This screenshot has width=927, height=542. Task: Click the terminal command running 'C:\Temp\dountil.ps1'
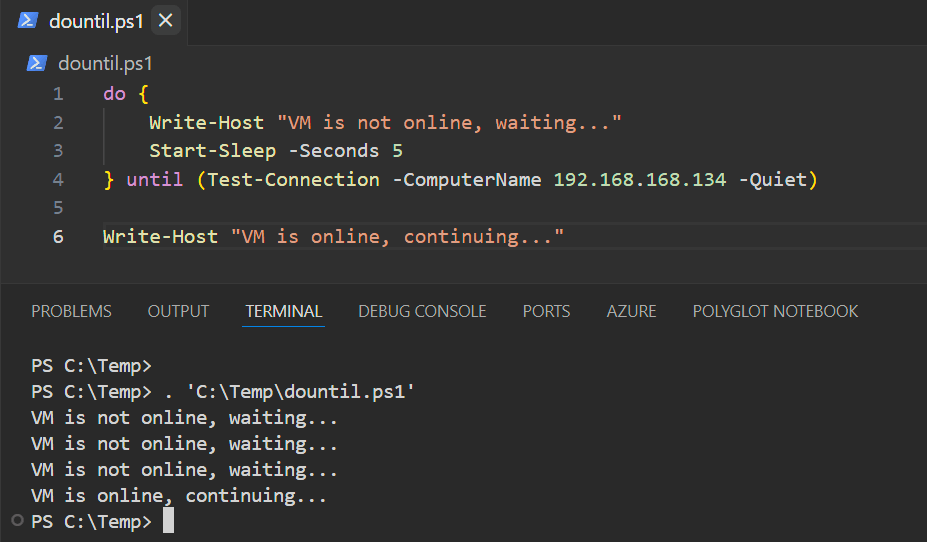pos(290,392)
